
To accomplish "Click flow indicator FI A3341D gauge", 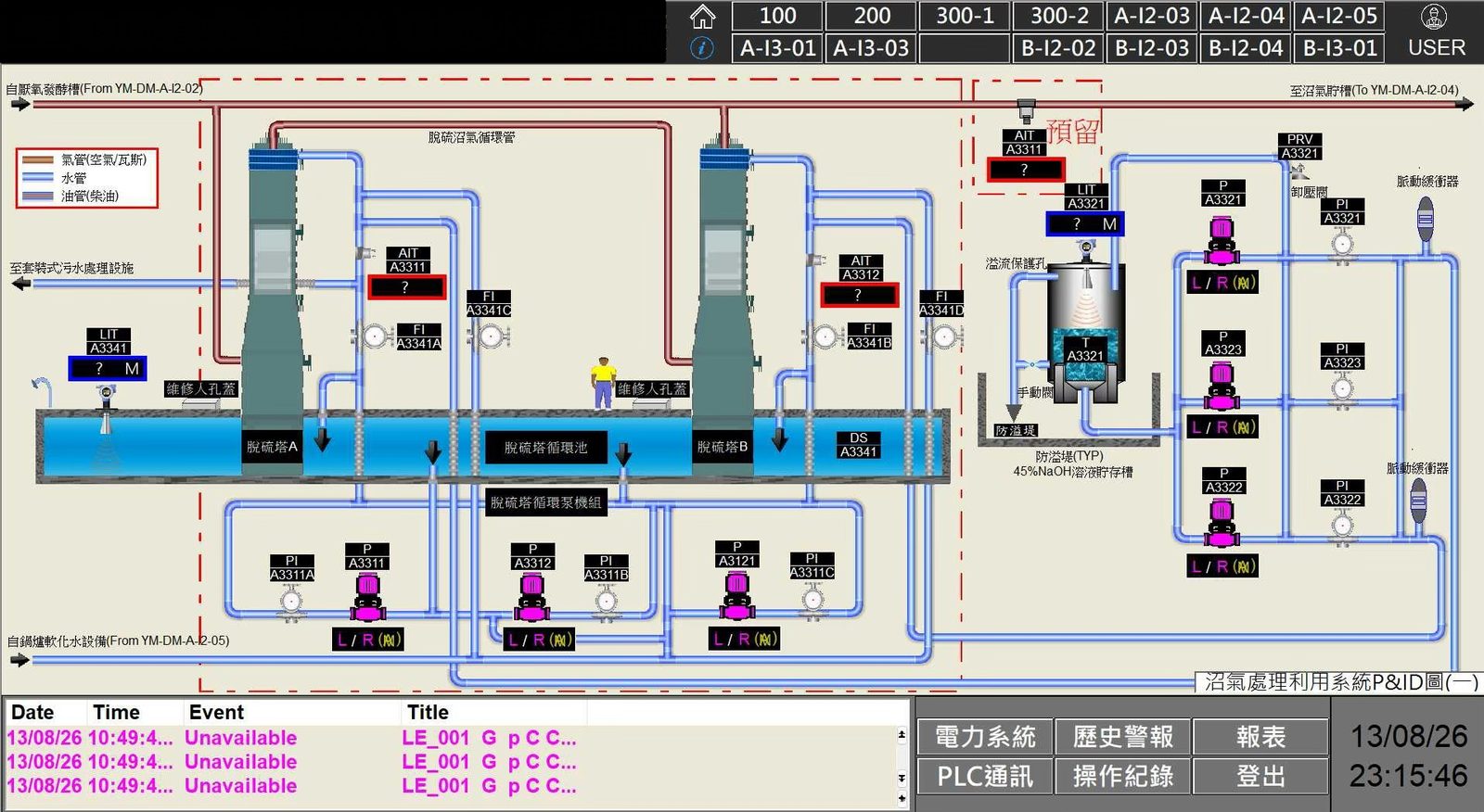I will point(942,336).
